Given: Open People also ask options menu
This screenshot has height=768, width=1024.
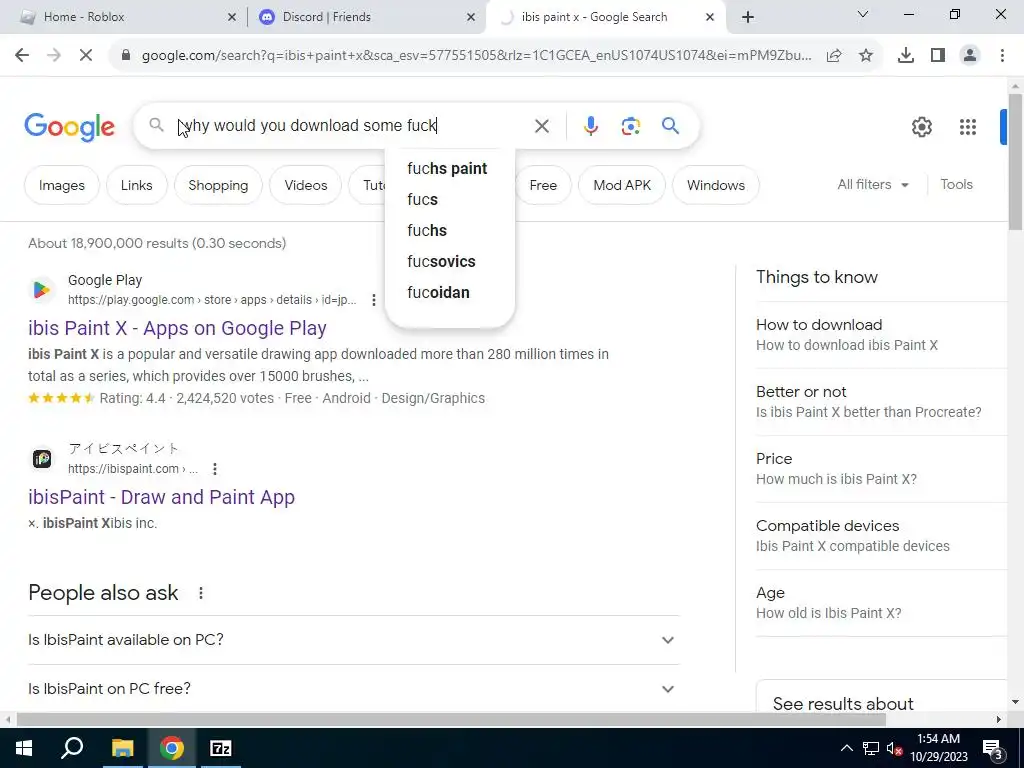Looking at the screenshot, I should tap(201, 593).
